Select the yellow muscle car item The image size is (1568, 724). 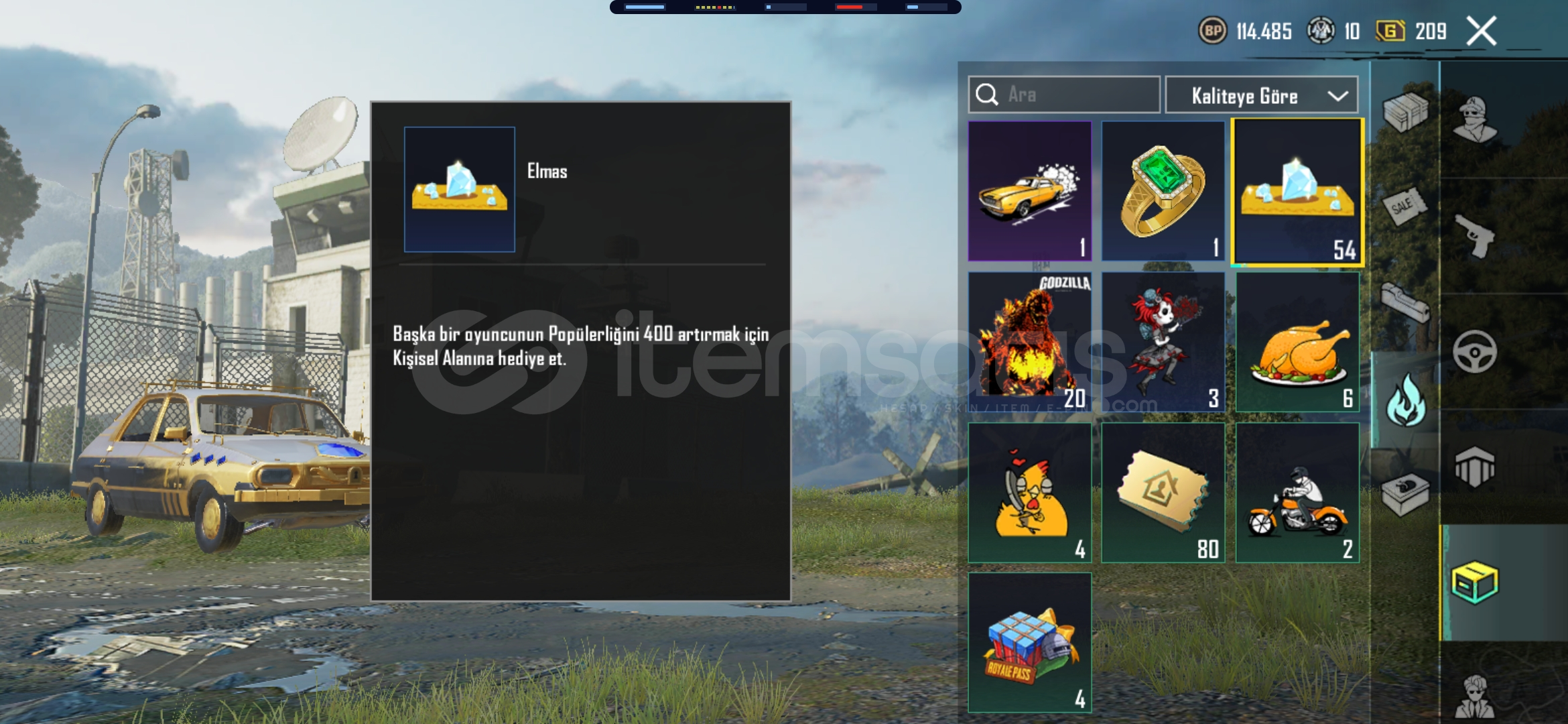pos(1029,191)
